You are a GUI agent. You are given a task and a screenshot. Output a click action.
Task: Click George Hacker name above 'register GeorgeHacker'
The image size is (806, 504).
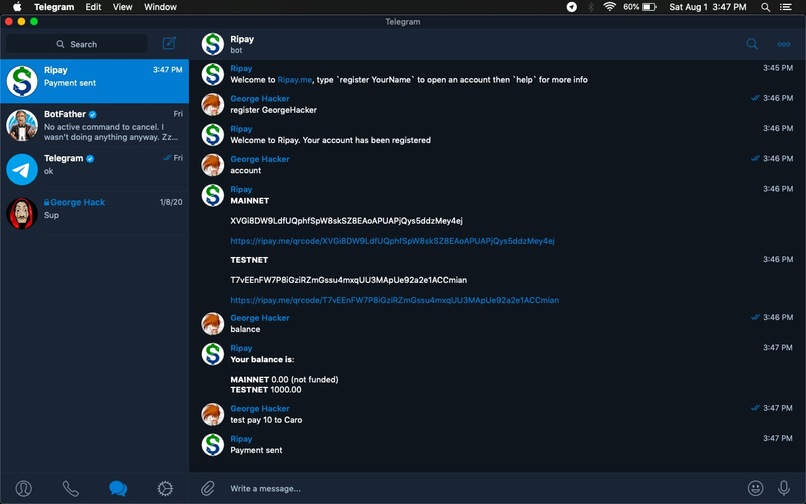pyautogui.click(x=260, y=98)
